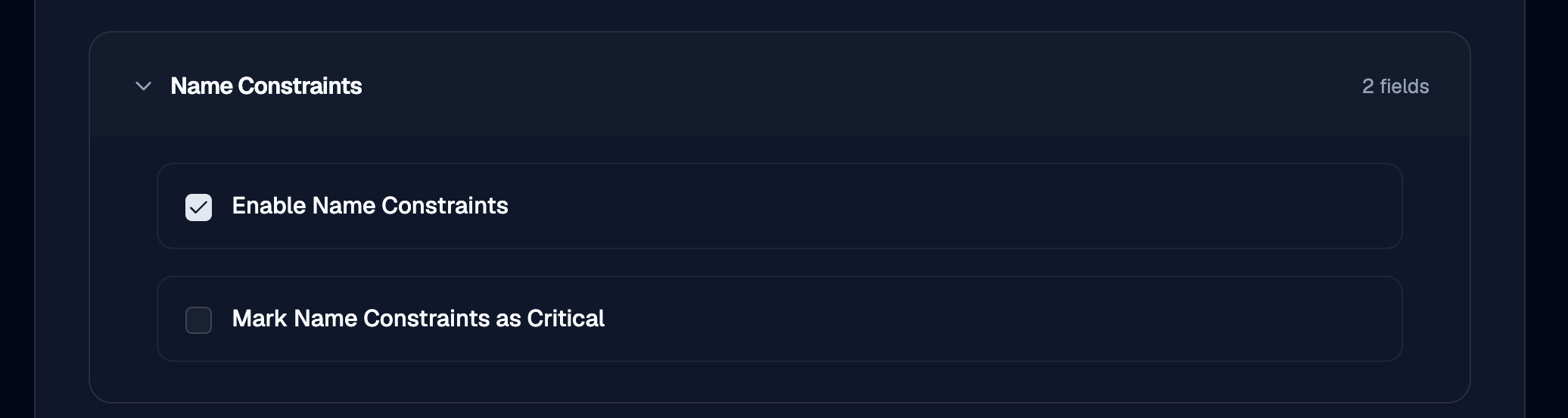The image size is (1568, 418).
Task: Toggle the Name Constraints header bar closed
Action: coord(779,85)
